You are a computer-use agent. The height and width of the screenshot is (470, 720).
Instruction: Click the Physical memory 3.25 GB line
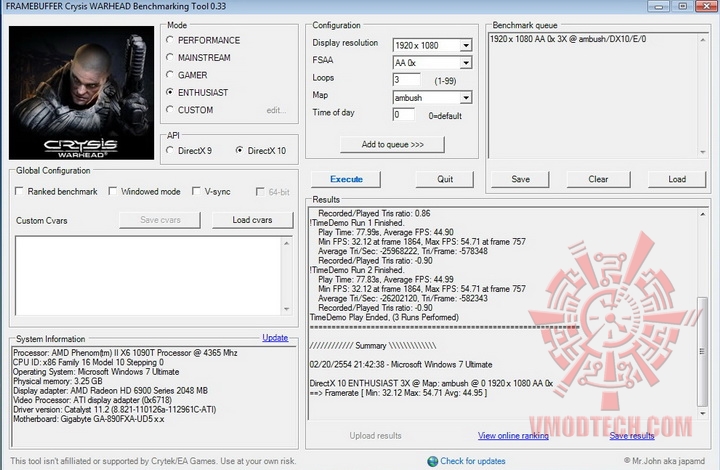pos(58,381)
